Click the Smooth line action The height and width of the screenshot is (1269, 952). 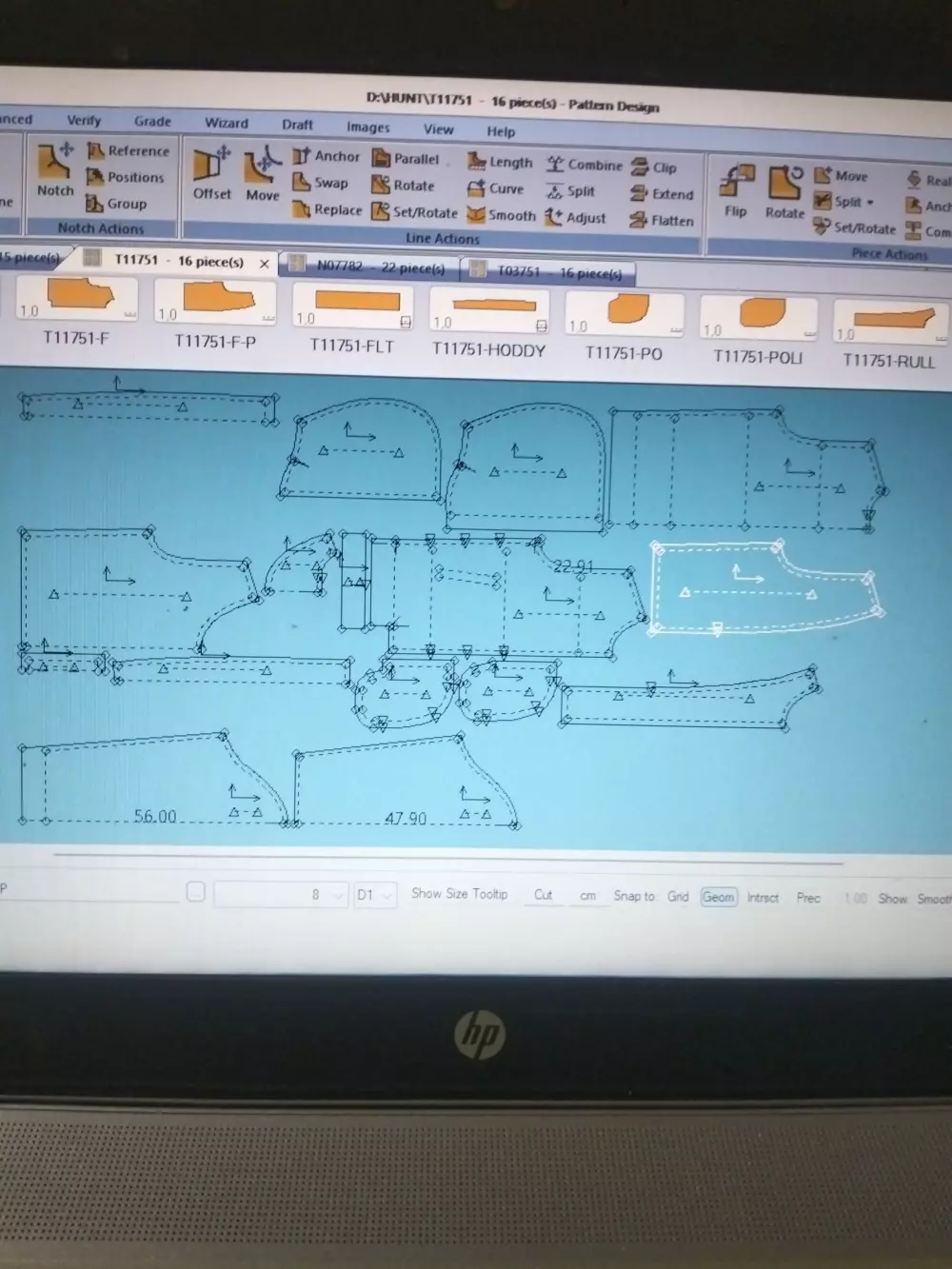(502, 215)
